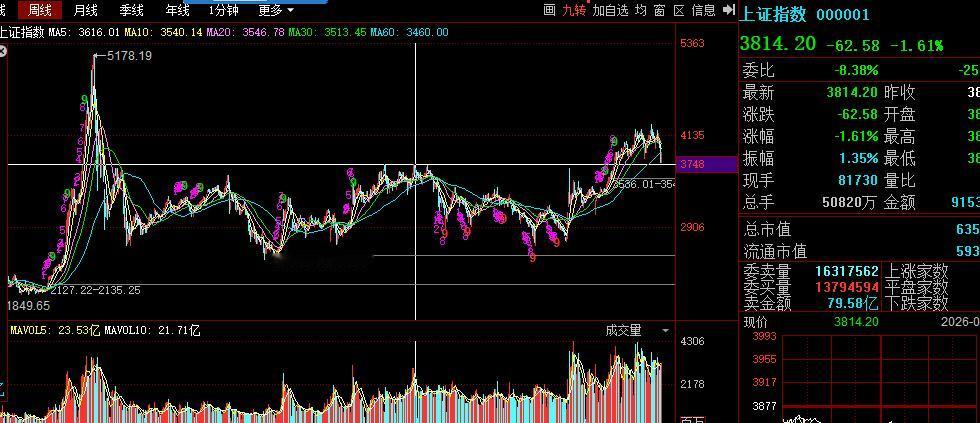This screenshot has width=980, height=423.
Task: Click the 2127.22-2135.25 gap annotation
Action: 96,290
